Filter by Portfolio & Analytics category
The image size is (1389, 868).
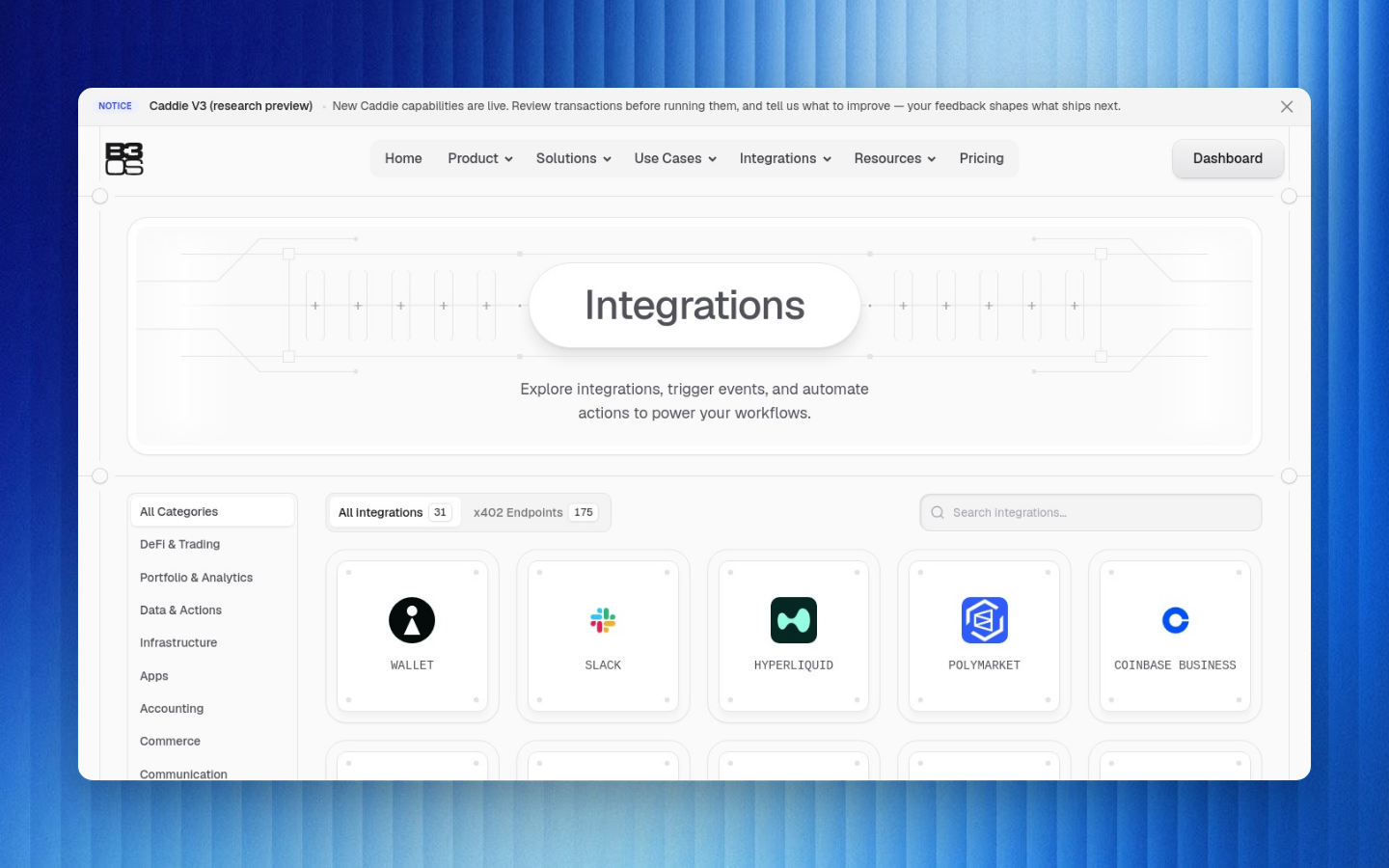(211, 578)
